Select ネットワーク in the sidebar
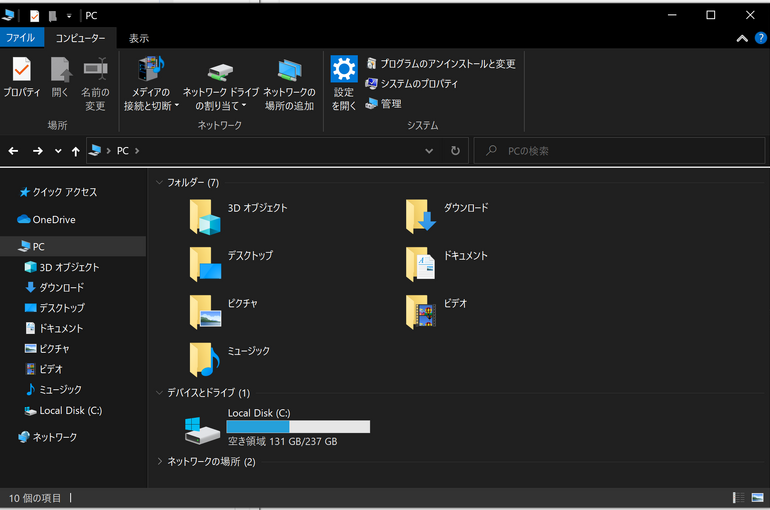Viewport: 770px width, 510px height. [48, 437]
